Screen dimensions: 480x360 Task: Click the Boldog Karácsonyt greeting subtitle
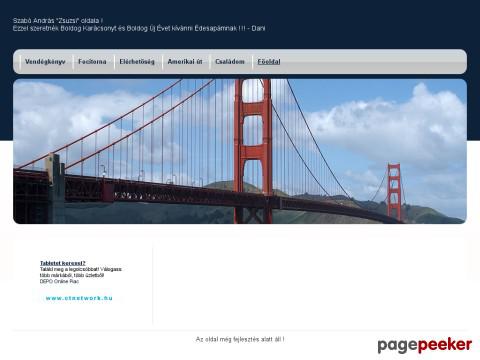139,28
